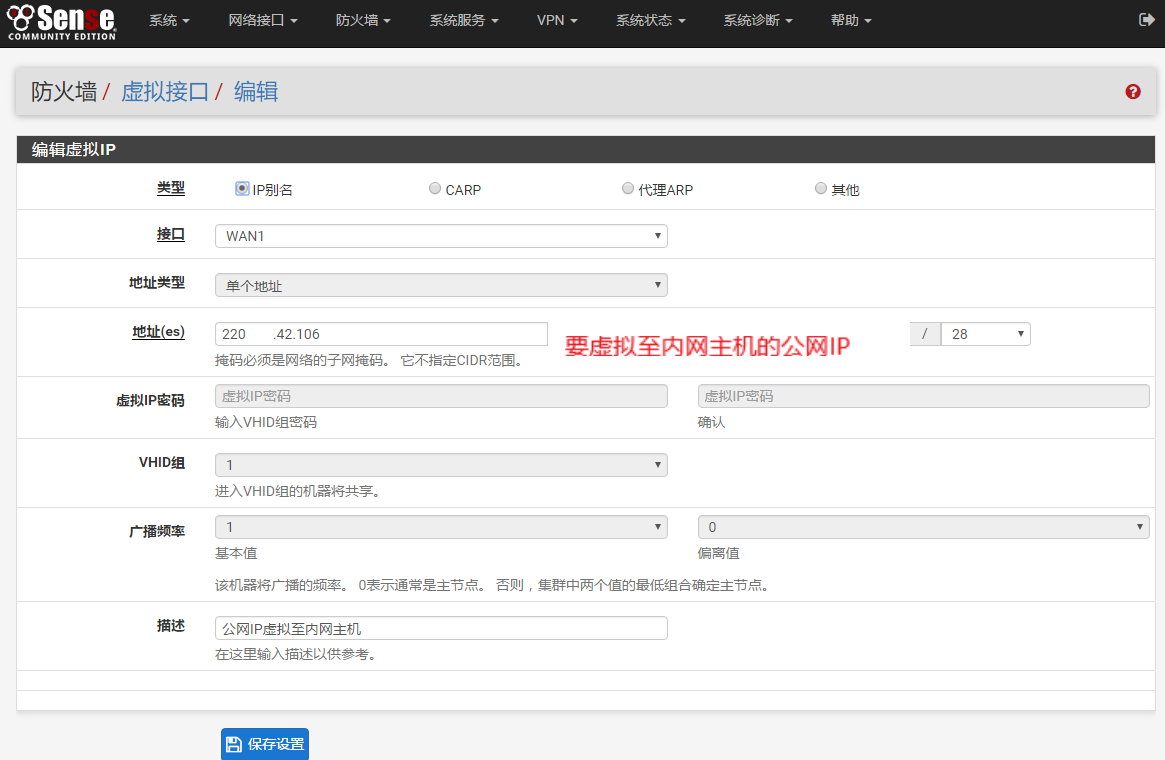This screenshot has height=760, width=1165.
Task: Click the 地址(es) IP address field
Action: tap(381, 334)
